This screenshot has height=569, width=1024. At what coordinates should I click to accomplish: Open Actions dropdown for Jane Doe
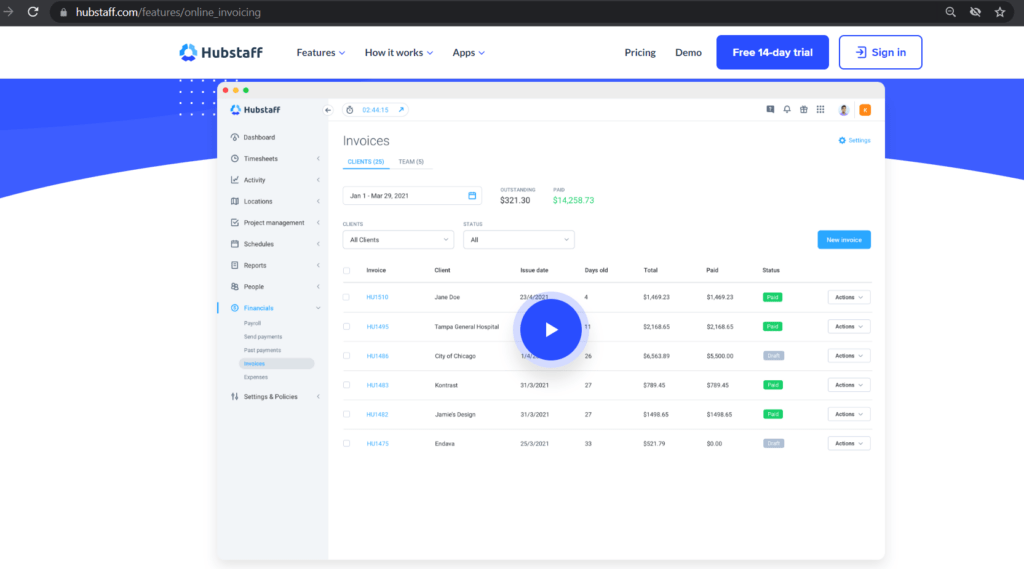point(849,297)
